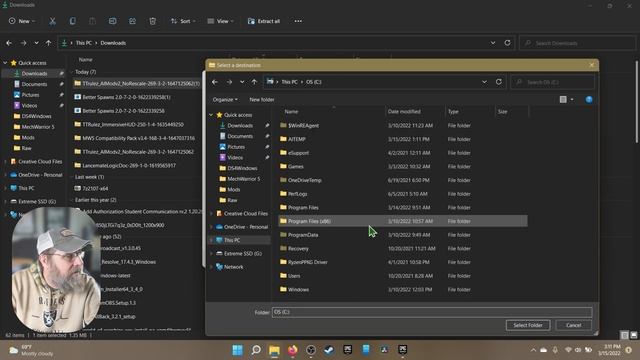Select OneDrive - Personal in Explorer sidebar
Screen dimensions: 640x360
point(40,175)
